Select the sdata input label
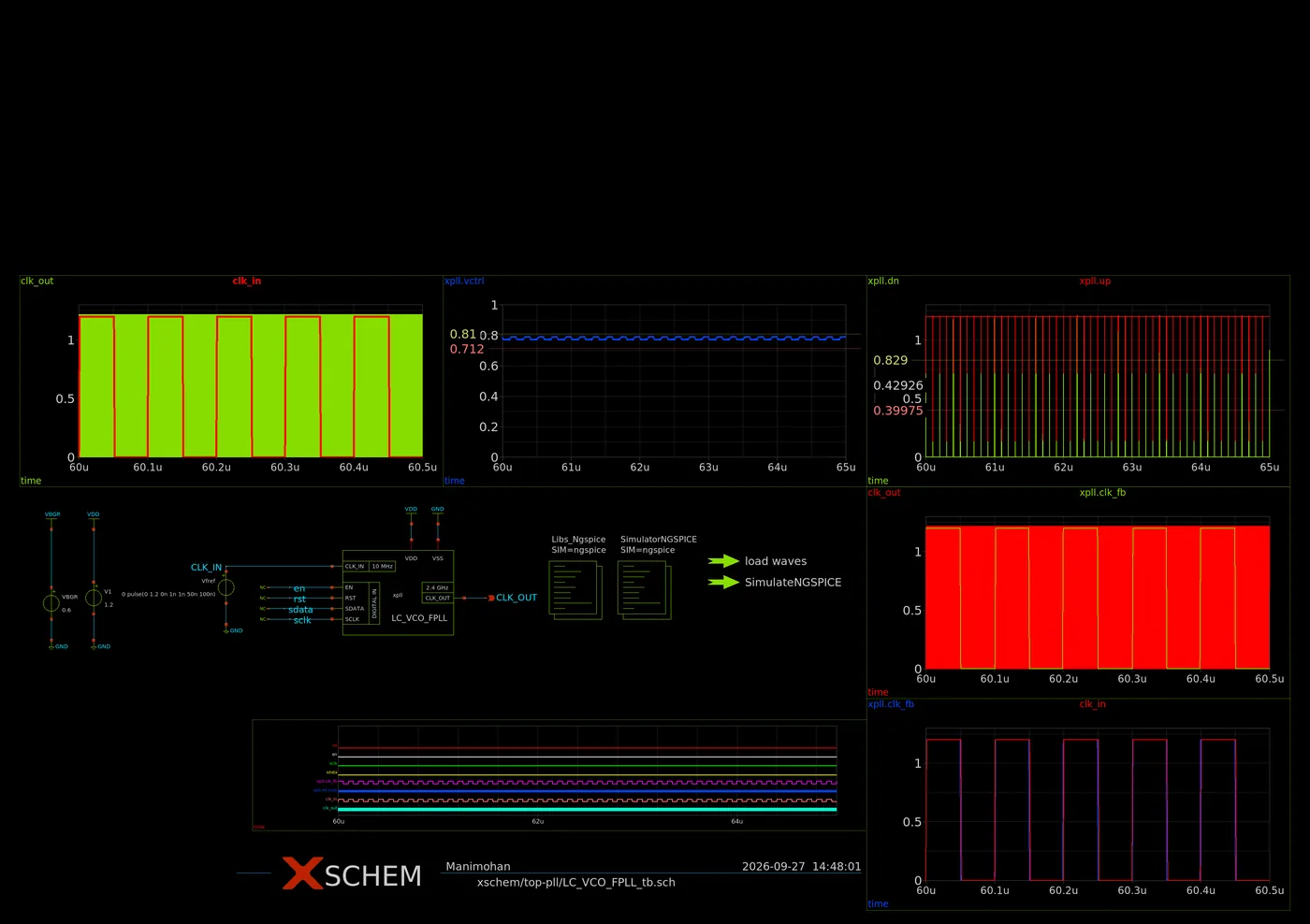The image size is (1310, 924). click(x=300, y=610)
